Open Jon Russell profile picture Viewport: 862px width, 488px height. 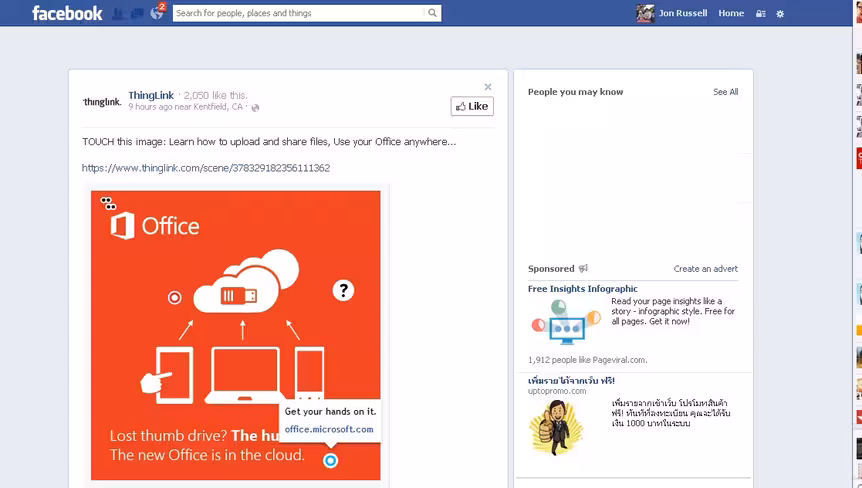pyautogui.click(x=645, y=13)
